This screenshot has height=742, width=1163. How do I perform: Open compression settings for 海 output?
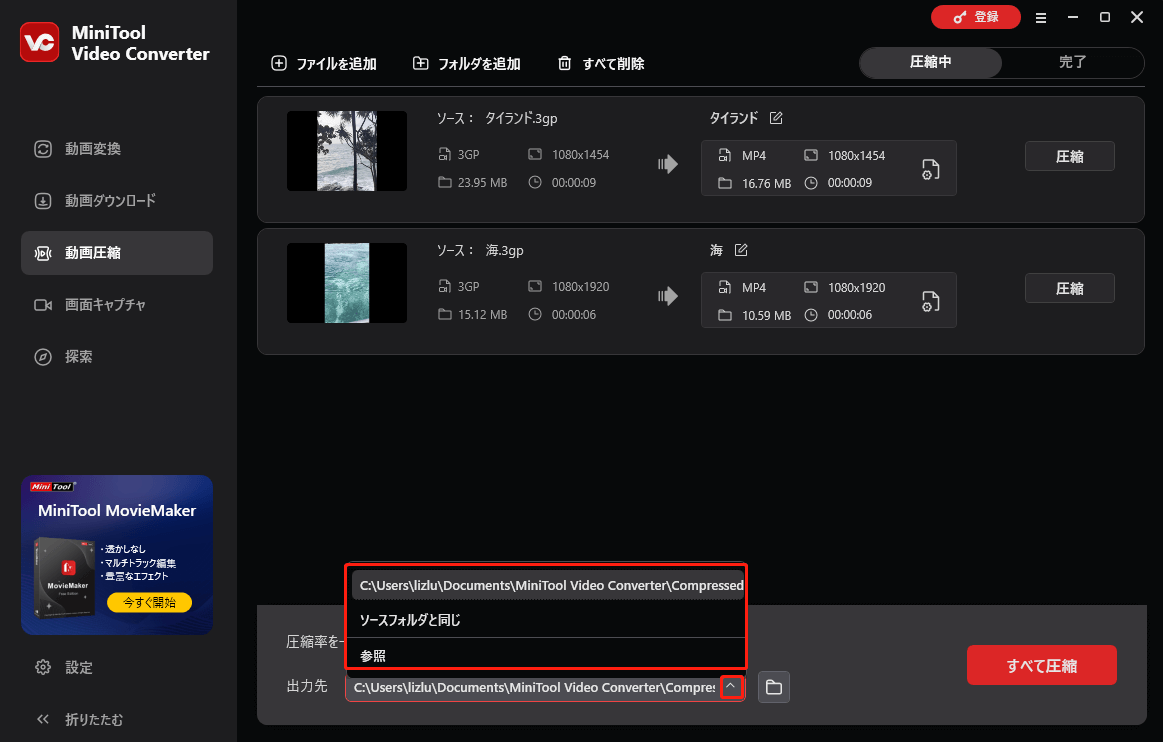pyautogui.click(x=930, y=301)
